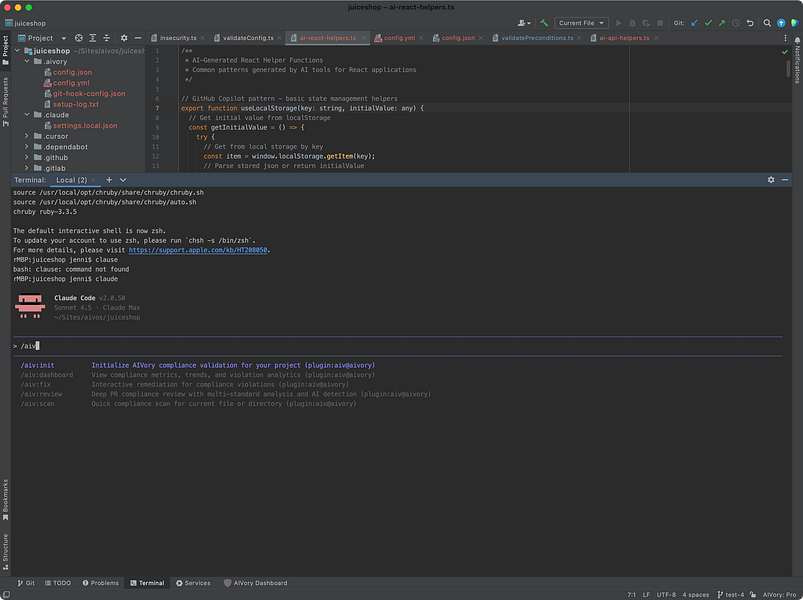
Task: Open git-hook-config.json in project tree
Action: 89,93
